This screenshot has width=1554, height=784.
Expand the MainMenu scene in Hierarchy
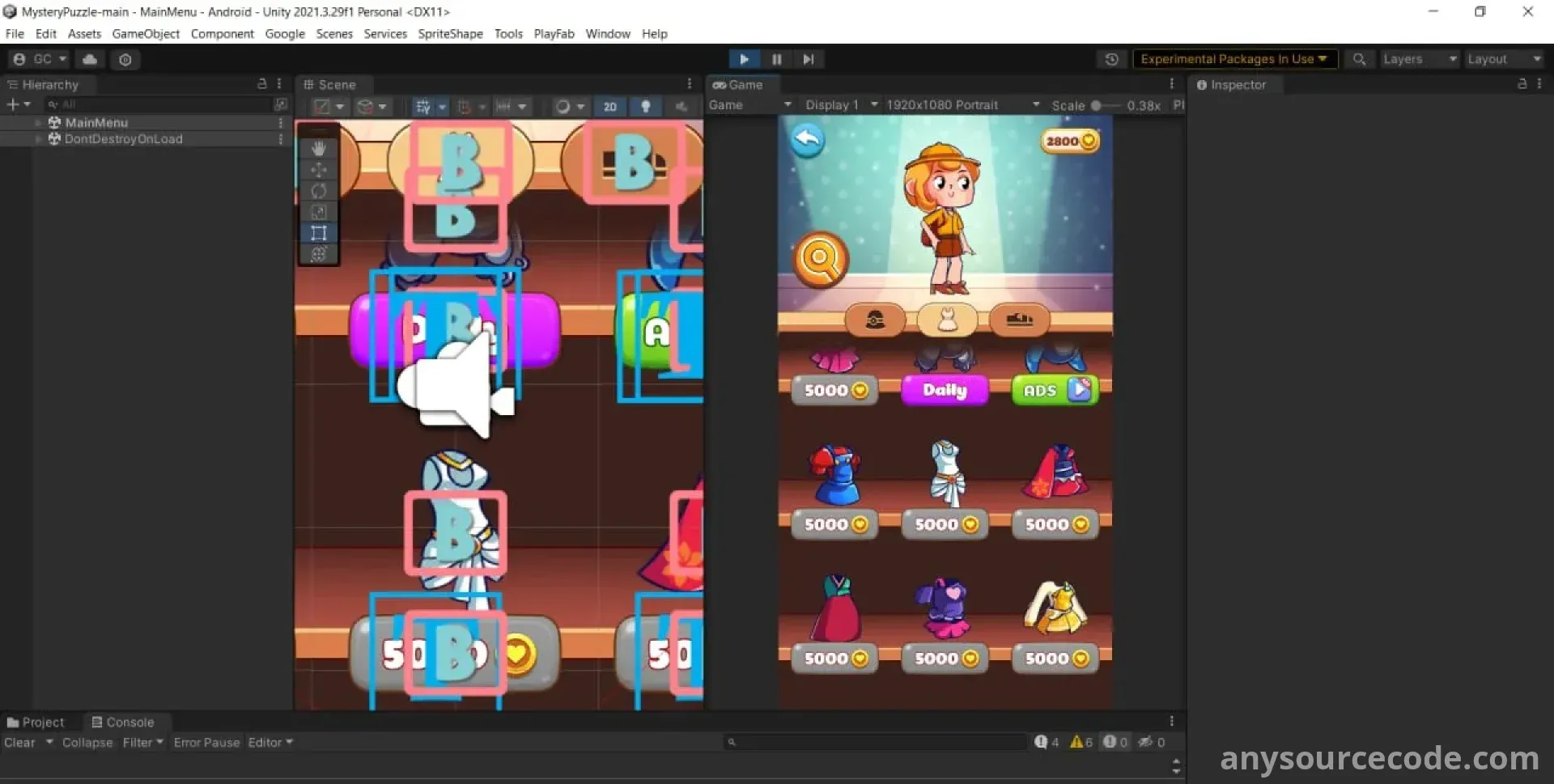click(x=38, y=123)
